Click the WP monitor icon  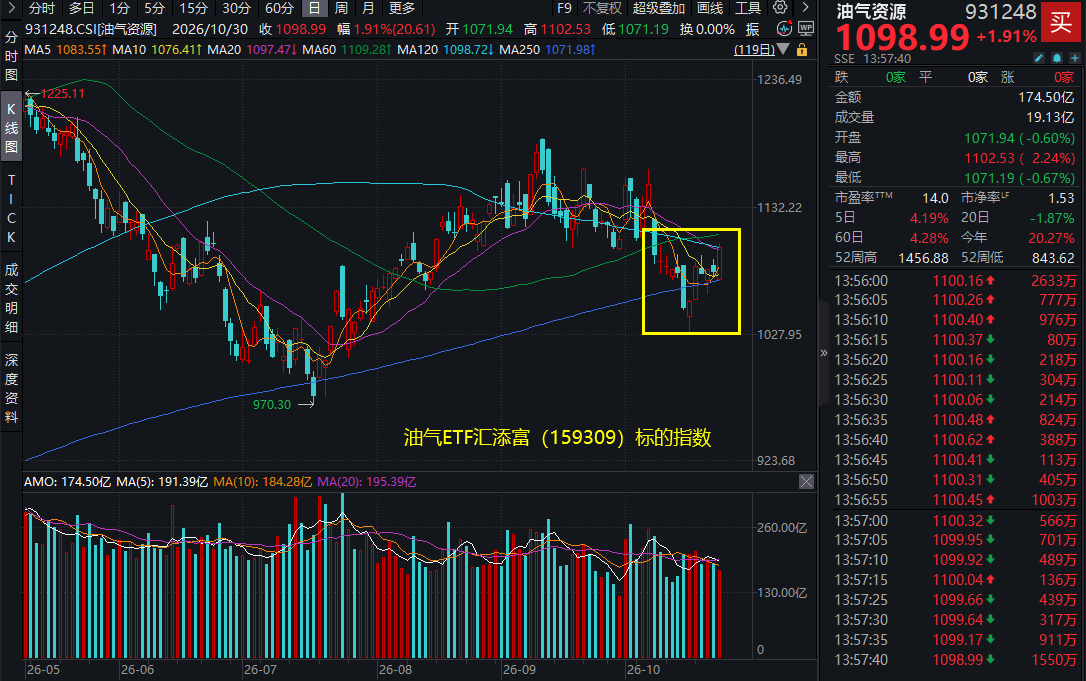(x=805, y=29)
